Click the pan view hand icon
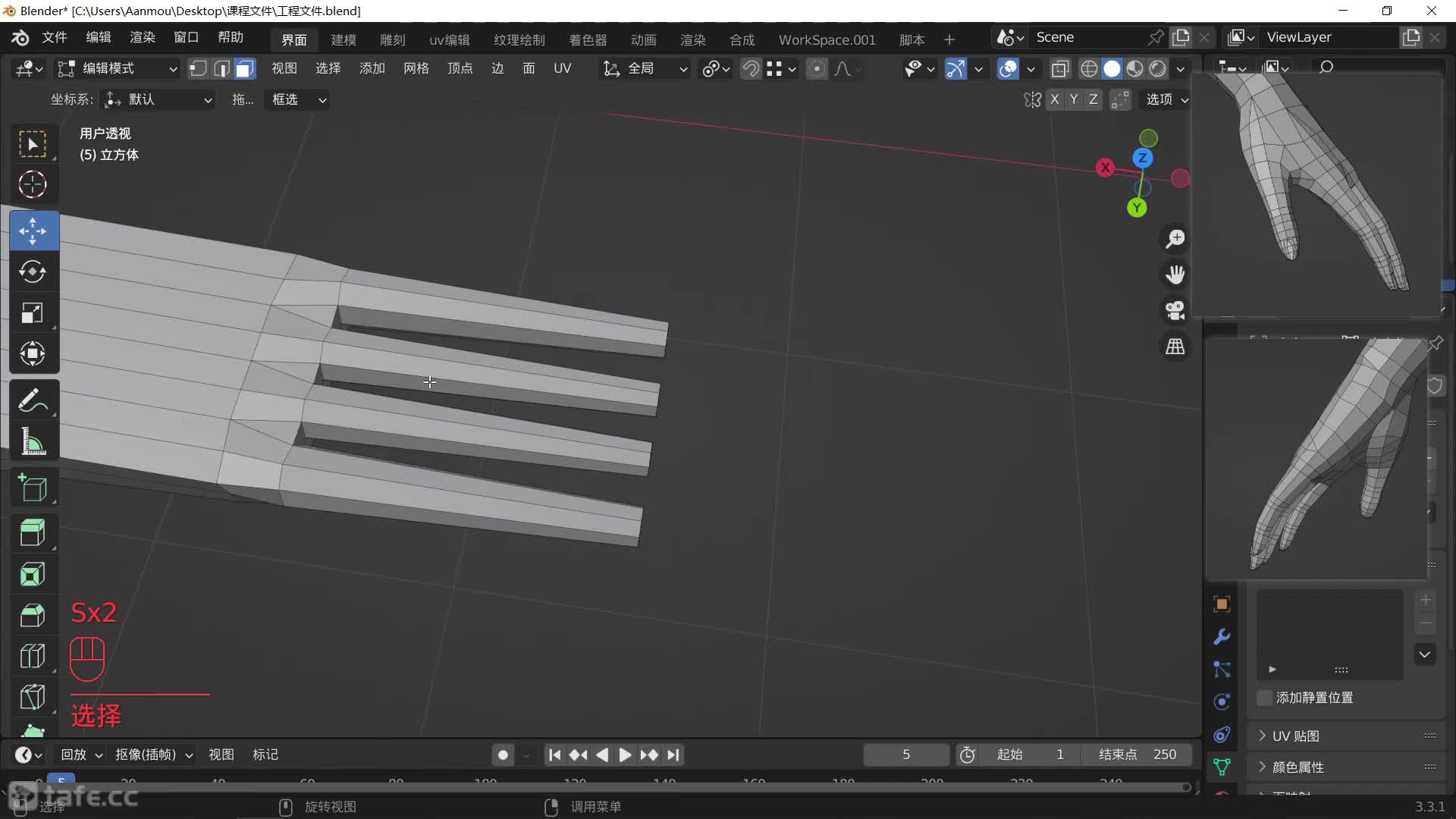The width and height of the screenshot is (1456, 819). (x=1175, y=275)
